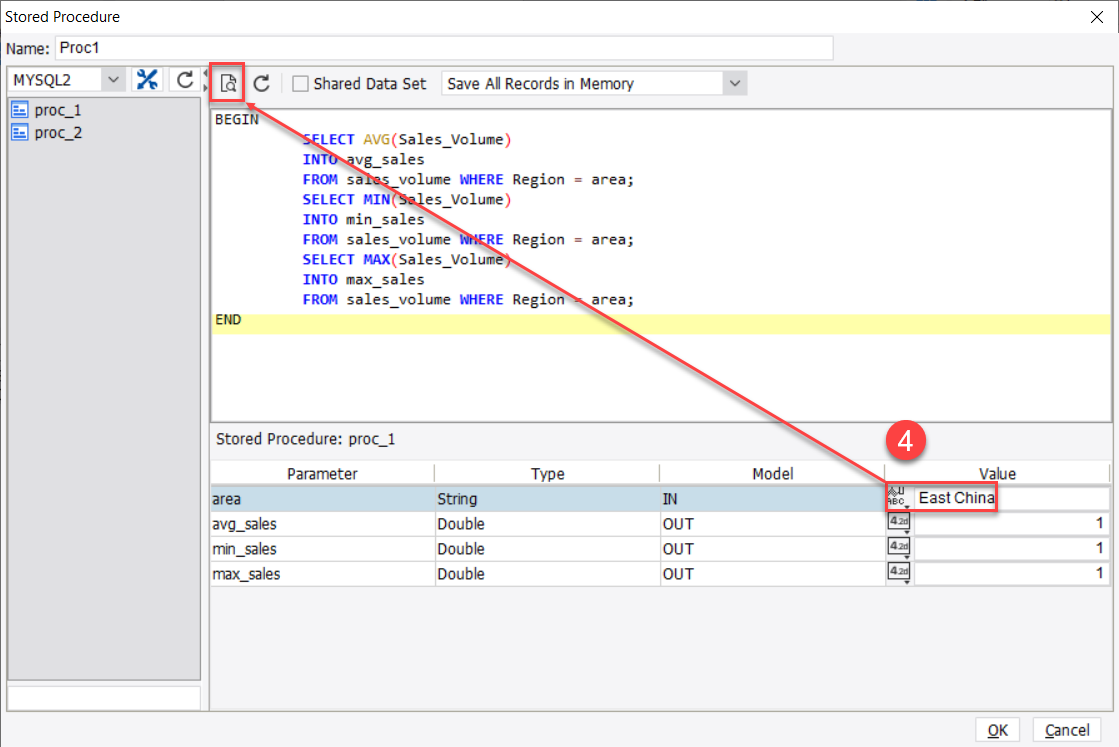
Task: Click the Parameter column header
Action: [x=322, y=474]
